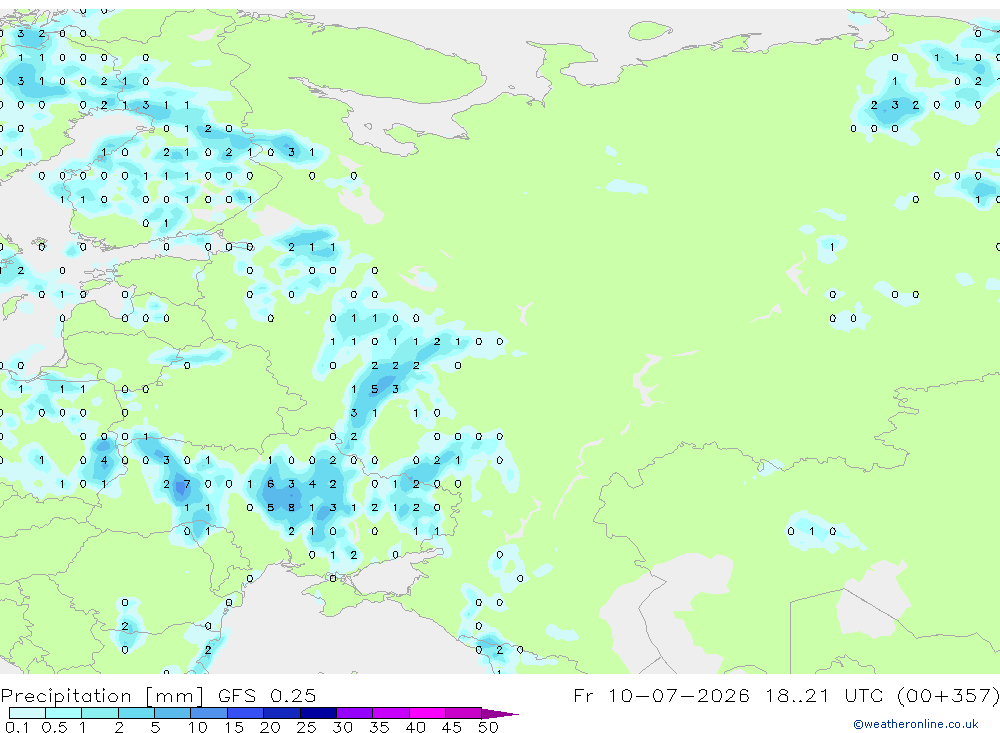
Task: Click the '7' precipitation value on map
Action: pyautogui.click(x=187, y=484)
